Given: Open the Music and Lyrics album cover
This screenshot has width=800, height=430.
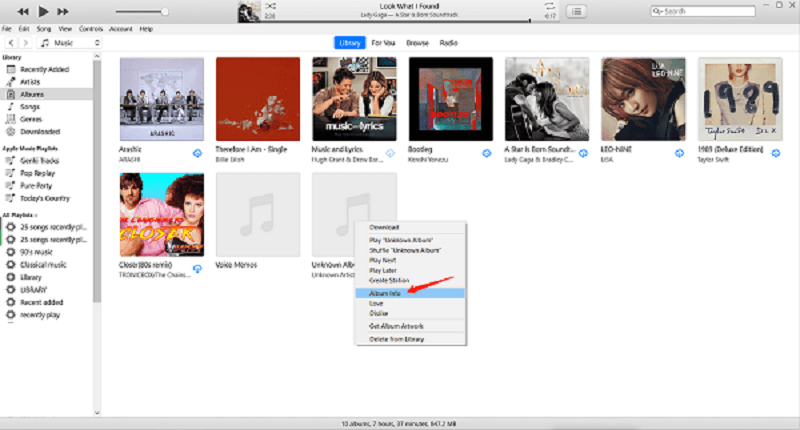Looking at the screenshot, I should click(x=354, y=99).
